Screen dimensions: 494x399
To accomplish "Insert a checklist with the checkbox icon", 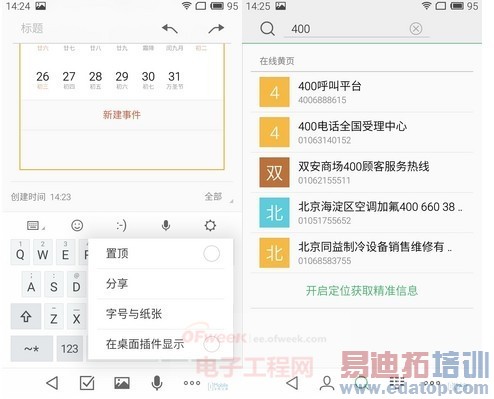I will [87, 383].
